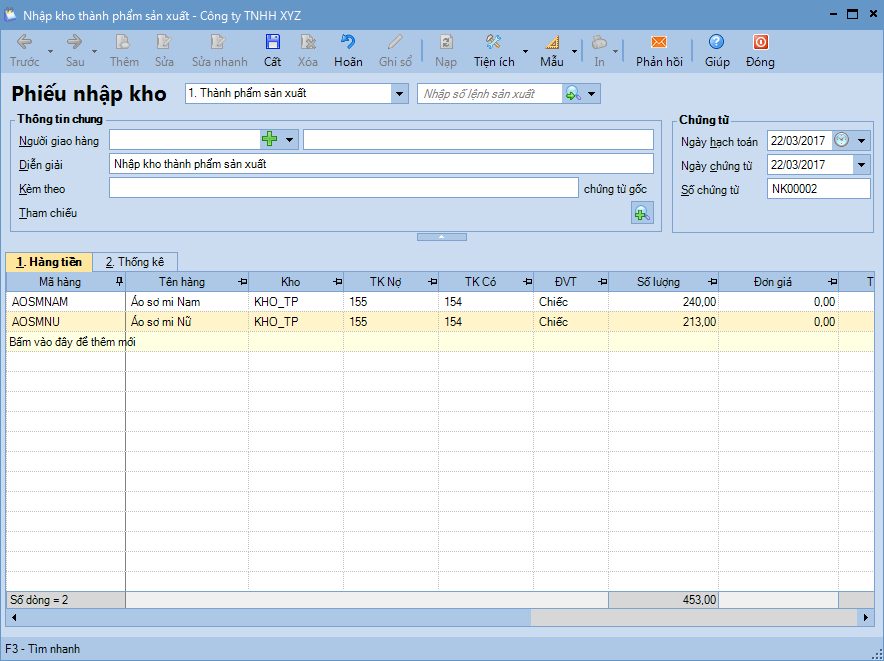This screenshot has height=661, width=884.
Task: Click the Hoãn undo icon
Action: coord(348,43)
